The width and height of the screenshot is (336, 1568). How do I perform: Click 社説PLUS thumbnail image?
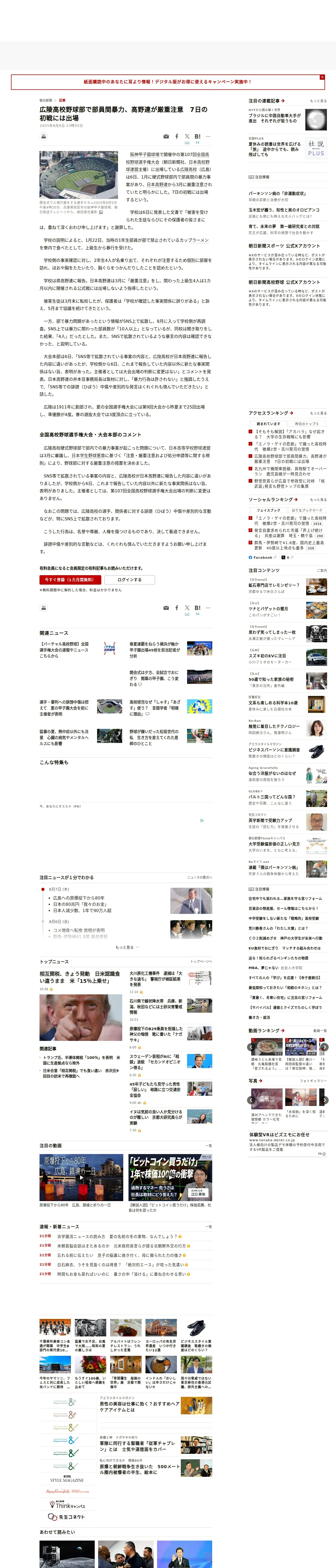(x=316, y=148)
